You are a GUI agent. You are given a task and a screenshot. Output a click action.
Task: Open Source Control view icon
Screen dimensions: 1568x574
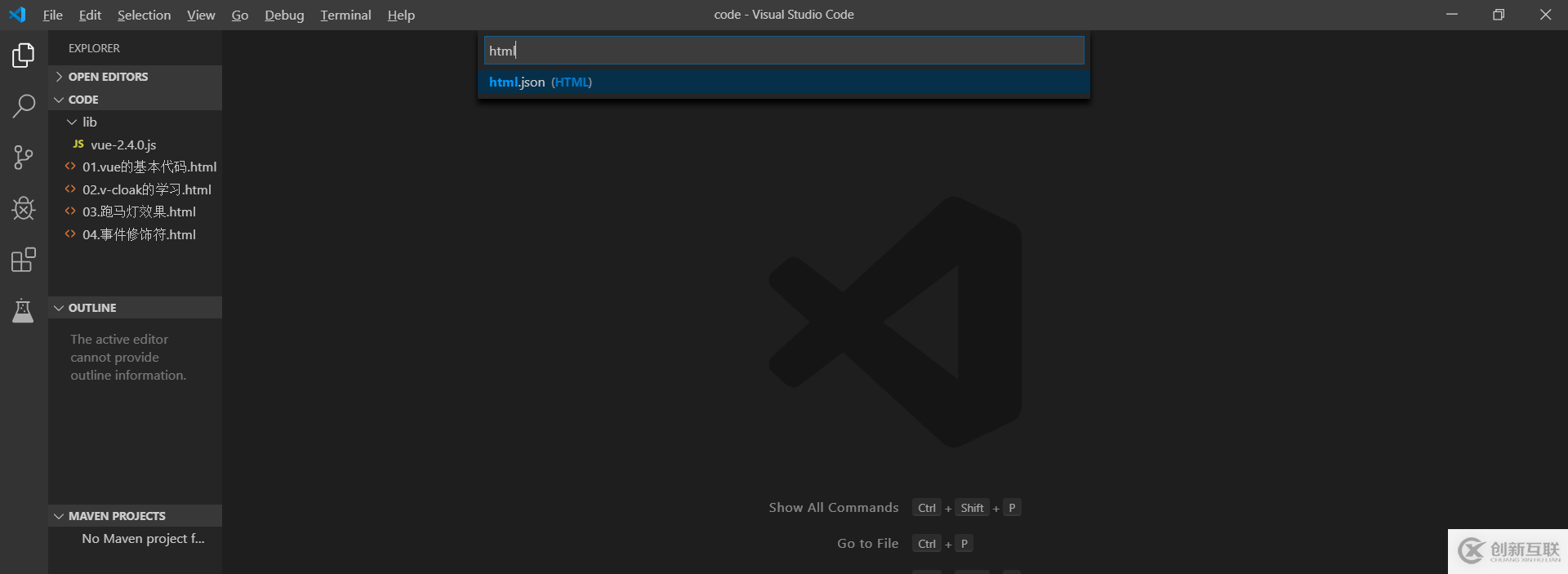point(24,158)
